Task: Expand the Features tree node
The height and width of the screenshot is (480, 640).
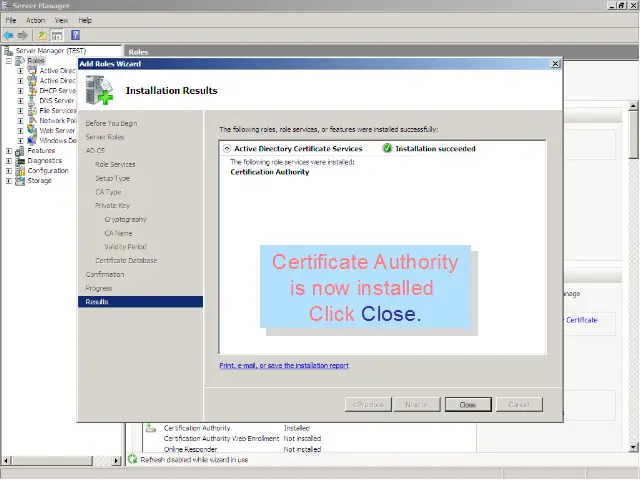Action: (9, 151)
